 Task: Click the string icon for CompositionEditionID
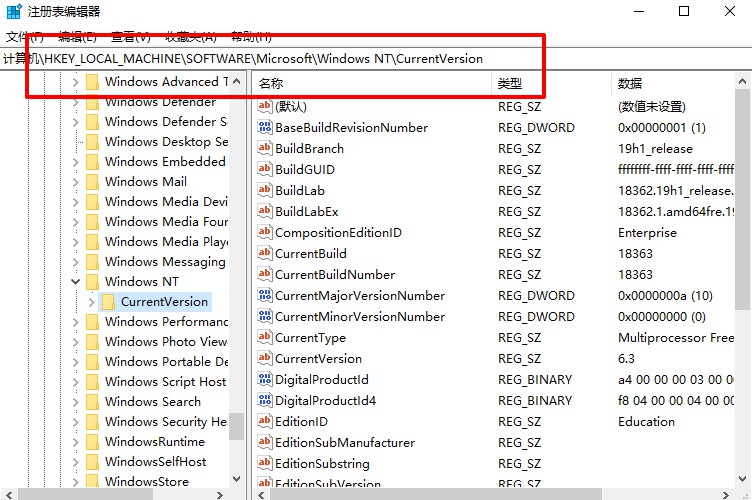pyautogui.click(x=265, y=233)
